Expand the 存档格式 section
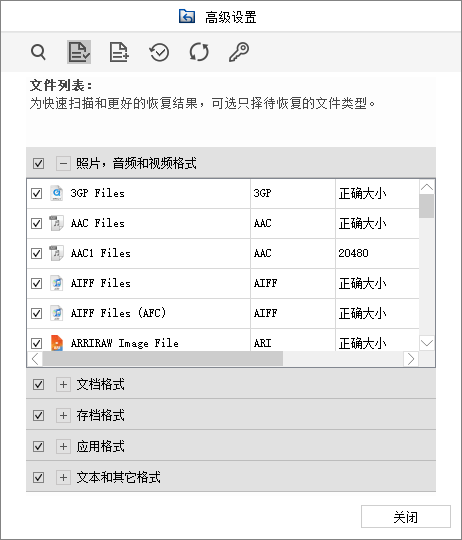Viewport: 462px width, 540px height. pos(63,415)
